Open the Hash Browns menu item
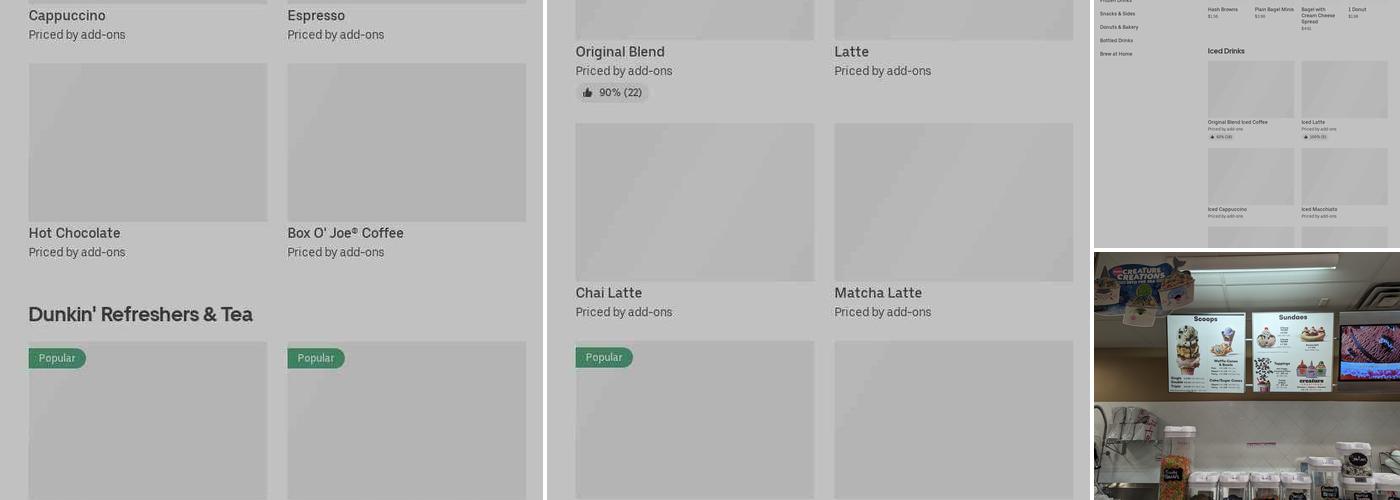This screenshot has width=1400, height=500. click(1222, 10)
